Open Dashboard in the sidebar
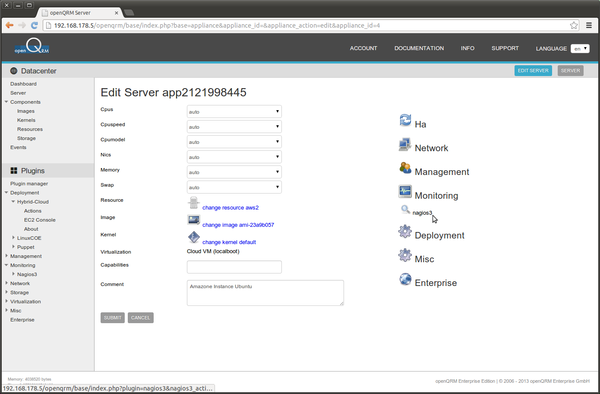600x394 pixels. pyautogui.click(x=23, y=84)
